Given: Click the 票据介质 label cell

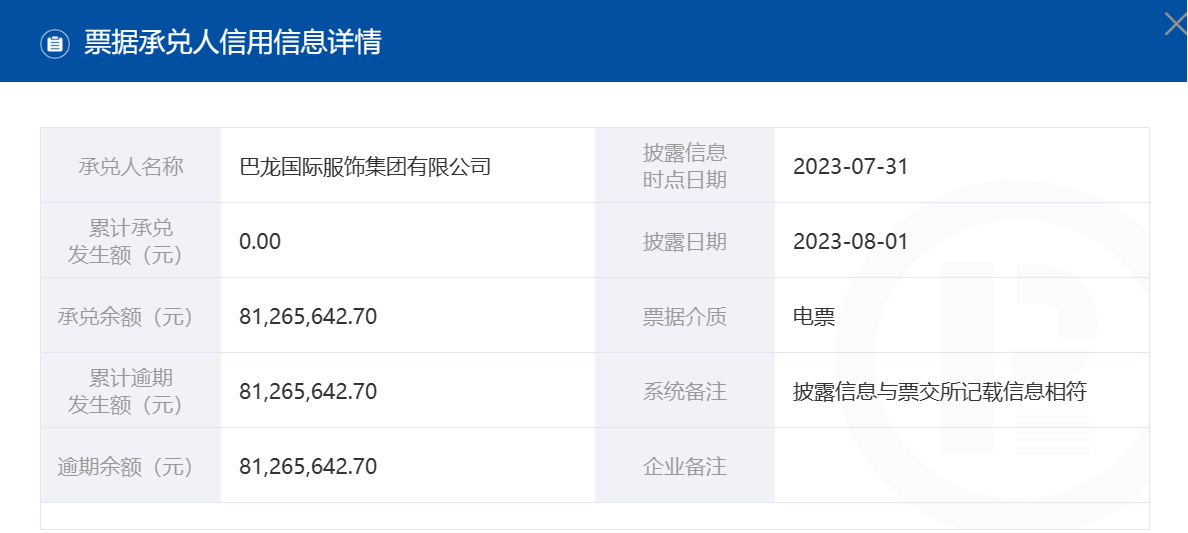Looking at the screenshot, I should (685, 315).
